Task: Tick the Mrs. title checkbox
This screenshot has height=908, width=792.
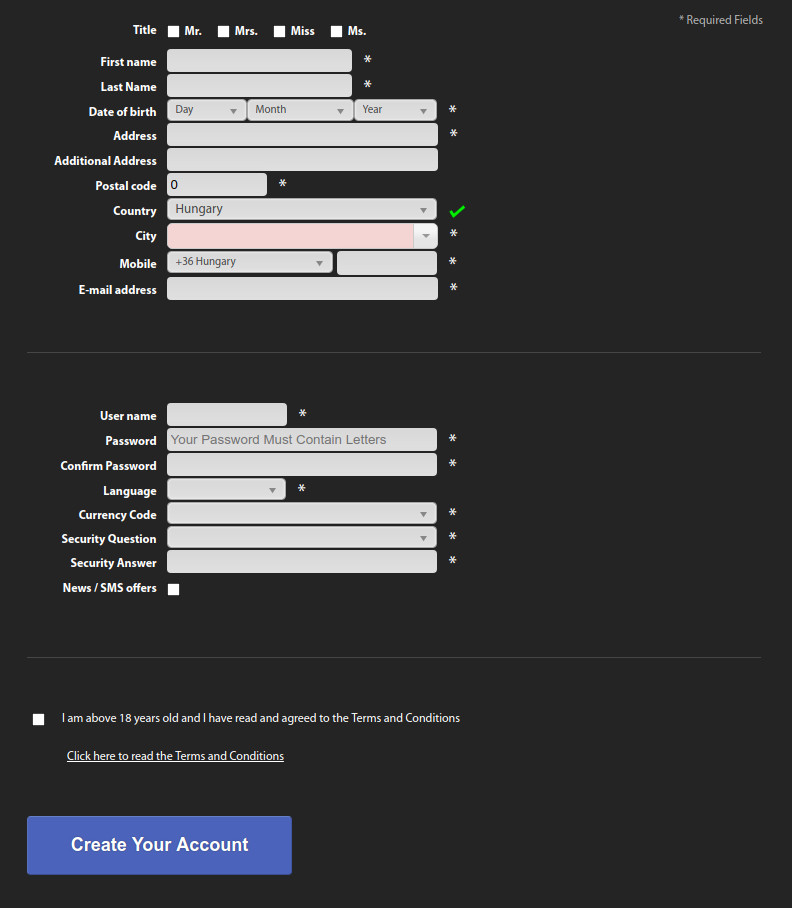Action: click(223, 31)
